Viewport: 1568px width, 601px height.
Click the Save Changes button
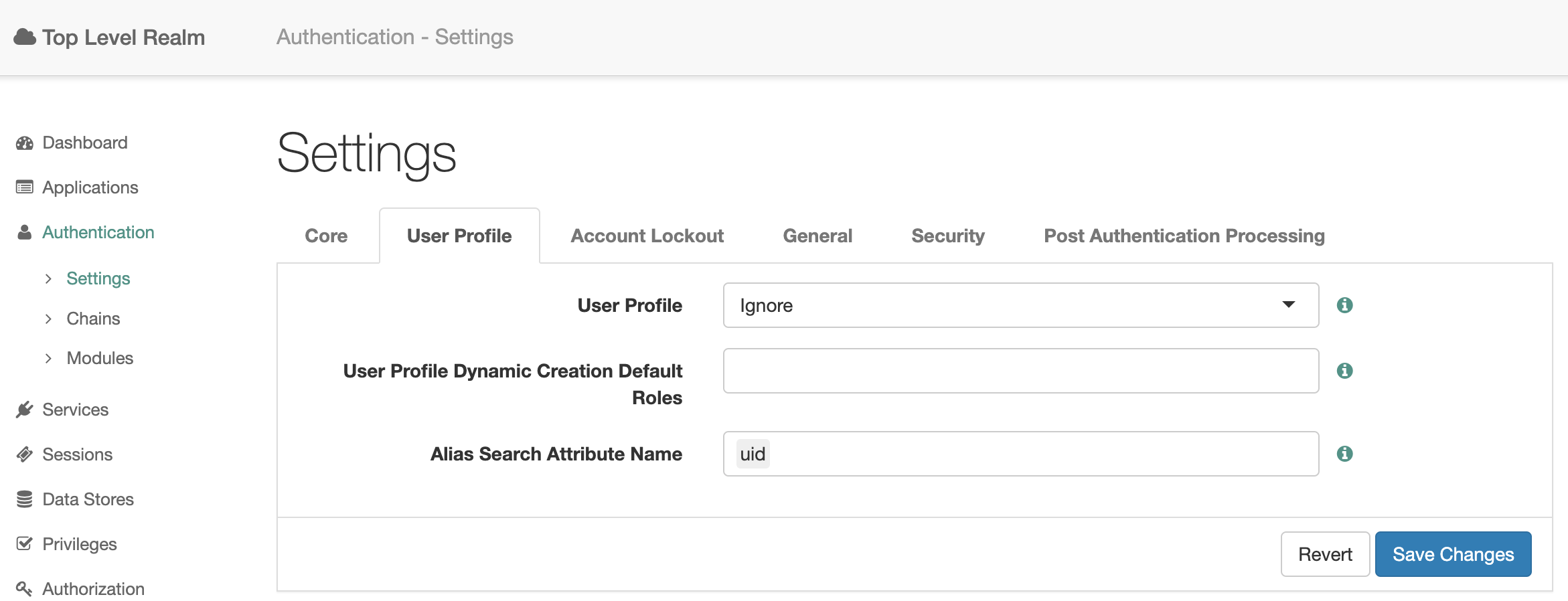[x=1453, y=554]
